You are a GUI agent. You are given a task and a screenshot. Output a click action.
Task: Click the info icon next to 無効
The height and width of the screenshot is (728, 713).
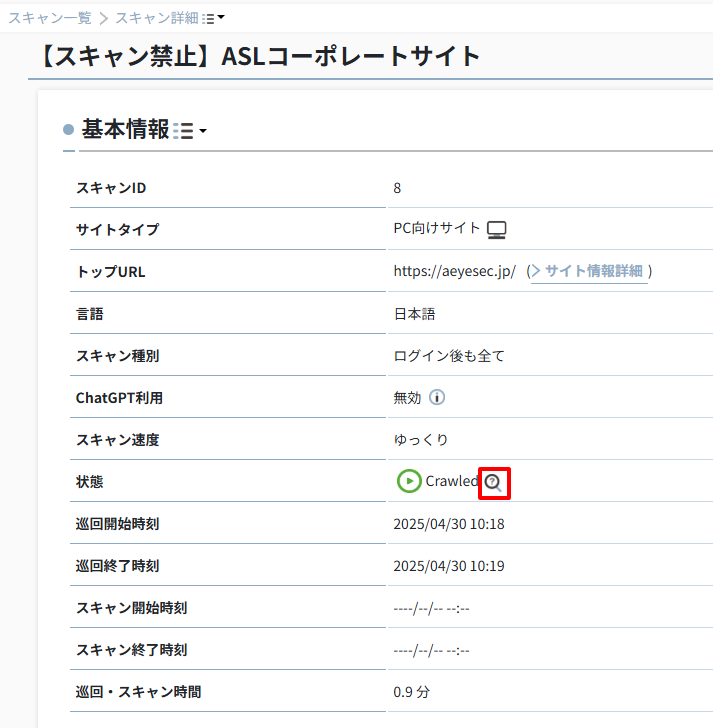pyautogui.click(x=437, y=397)
